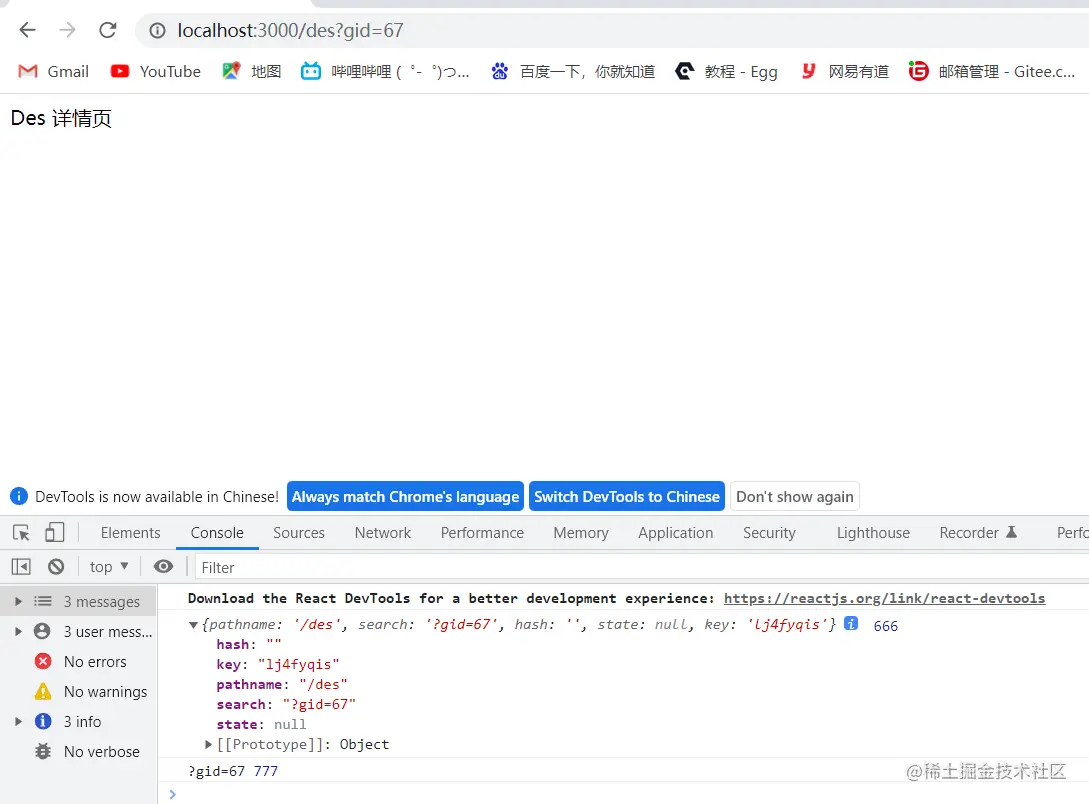The image size is (1089, 804).
Task: Switch to the Memory tab
Action: 581,533
